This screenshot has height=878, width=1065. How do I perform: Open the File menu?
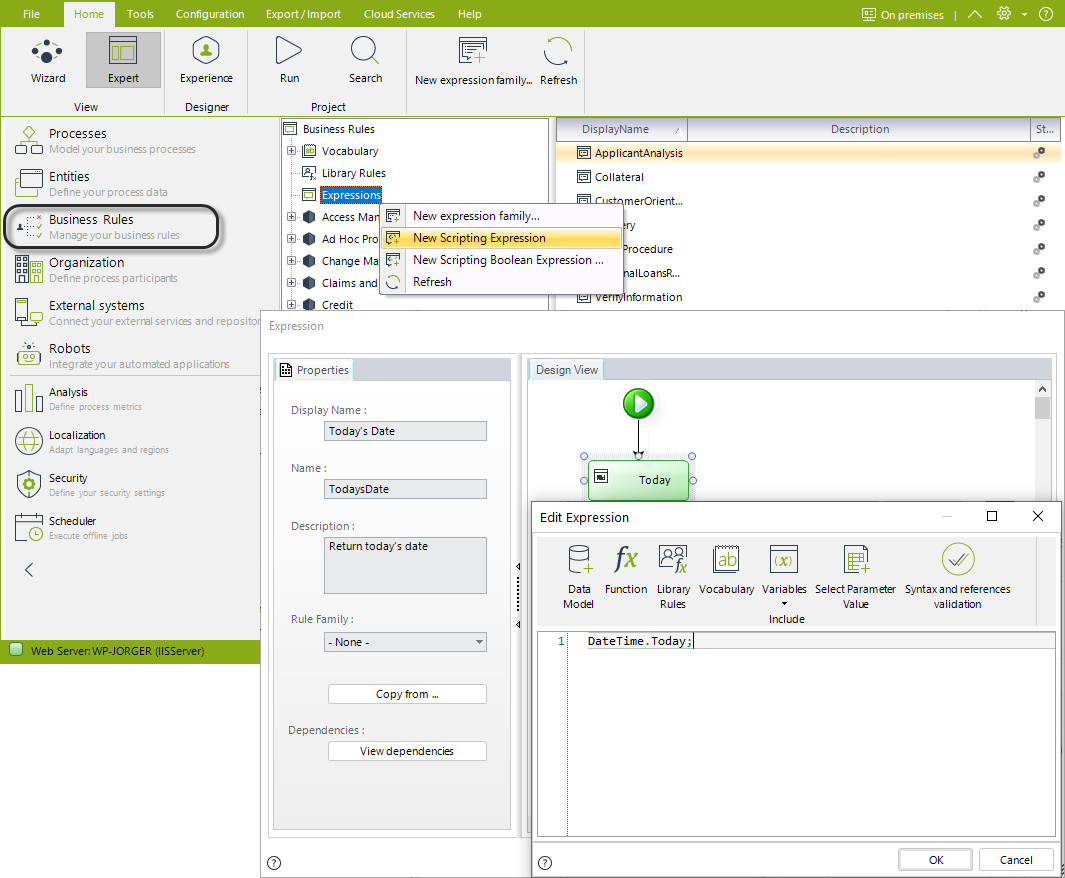(31, 14)
